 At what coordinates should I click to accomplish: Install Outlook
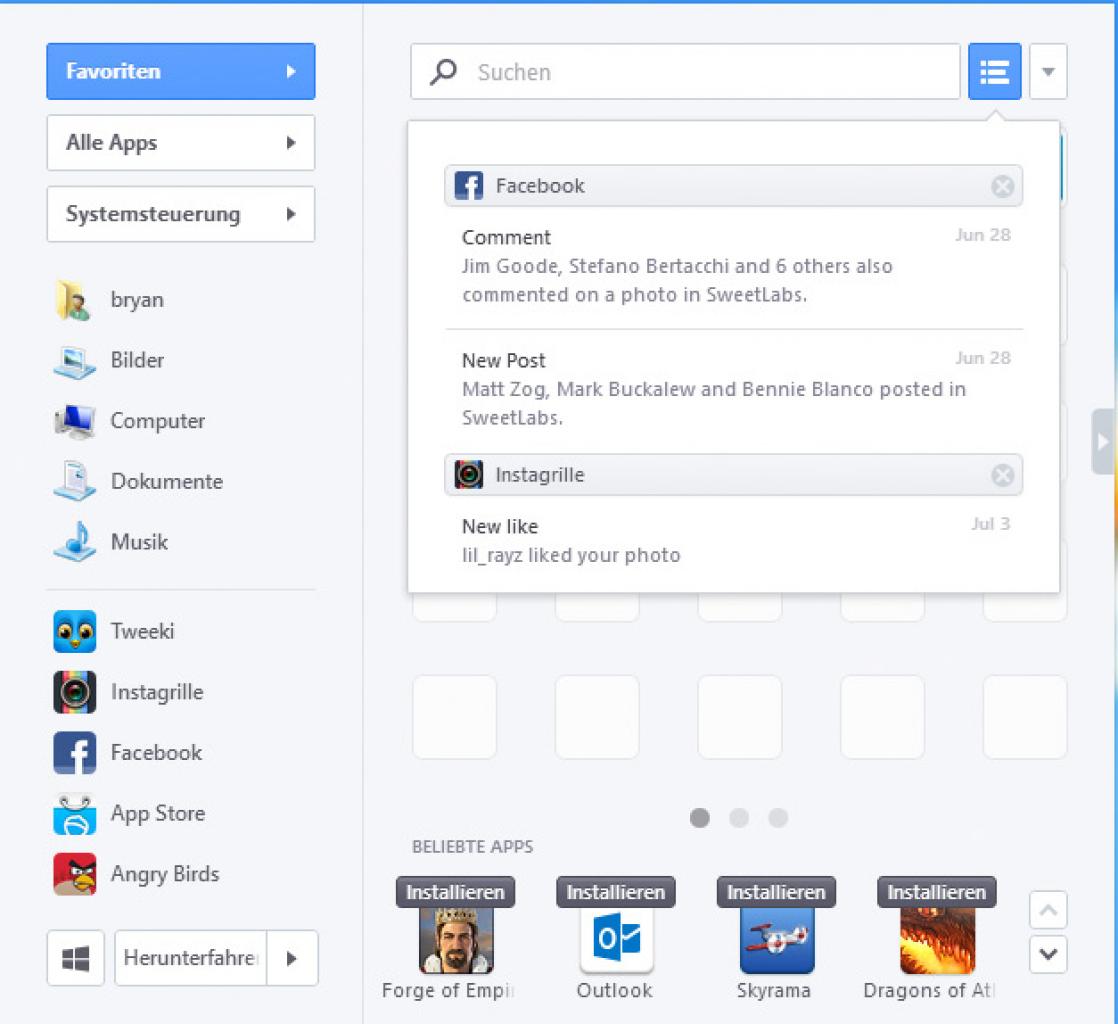(x=616, y=892)
